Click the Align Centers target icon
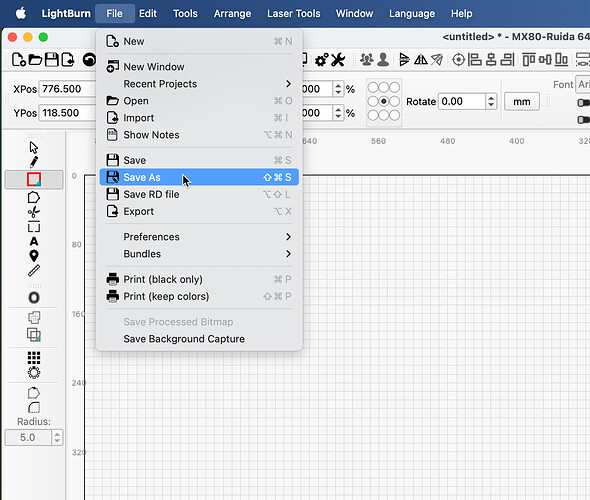590x500 pixels. [458, 59]
